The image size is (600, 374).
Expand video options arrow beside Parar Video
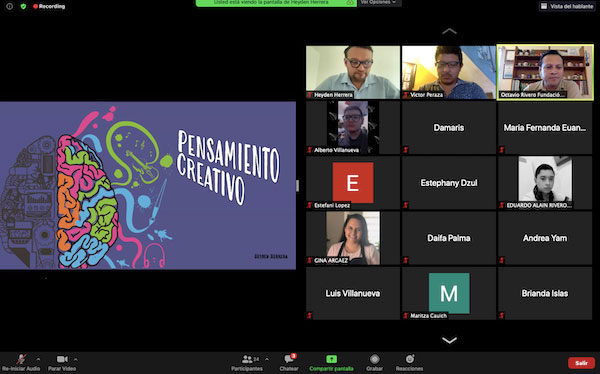pos(75,359)
